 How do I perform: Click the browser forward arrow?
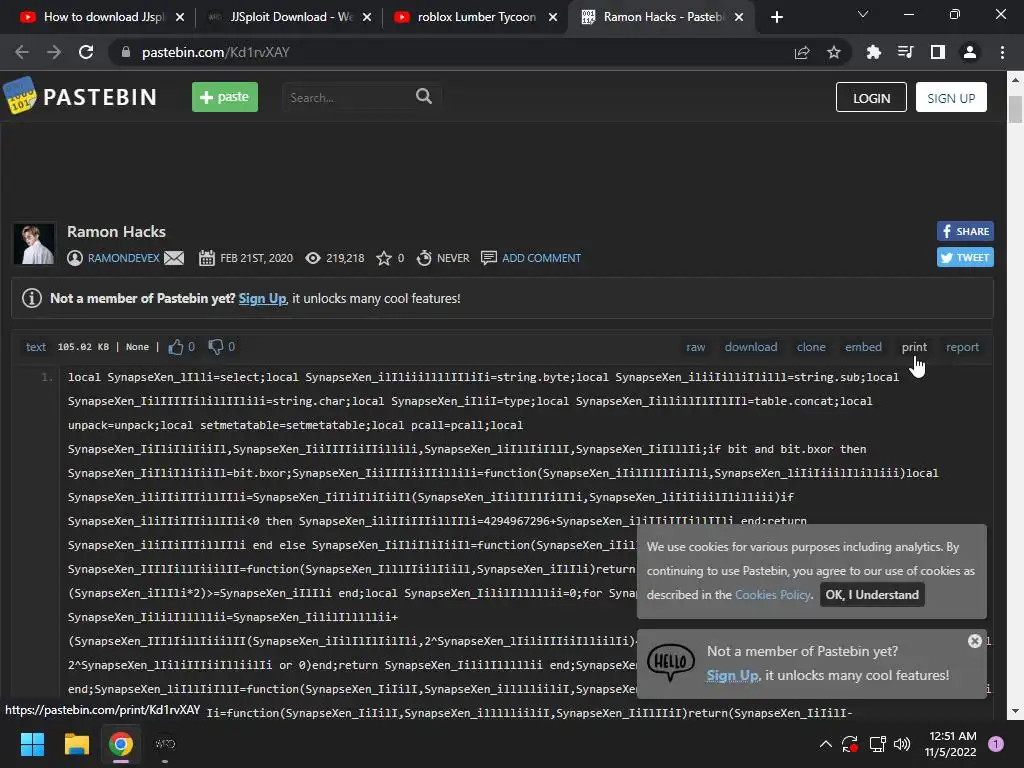click(54, 52)
